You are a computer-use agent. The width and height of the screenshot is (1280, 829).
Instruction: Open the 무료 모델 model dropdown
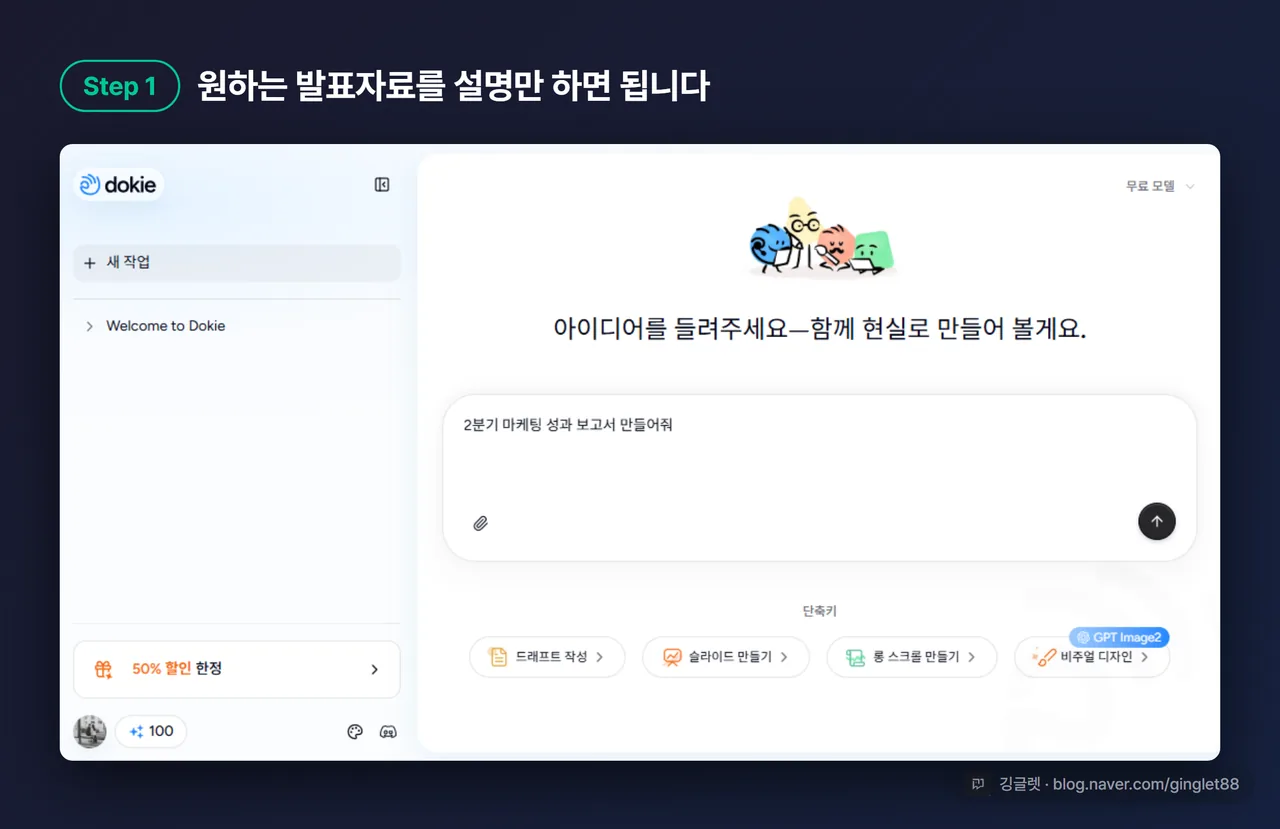pyautogui.click(x=1160, y=186)
